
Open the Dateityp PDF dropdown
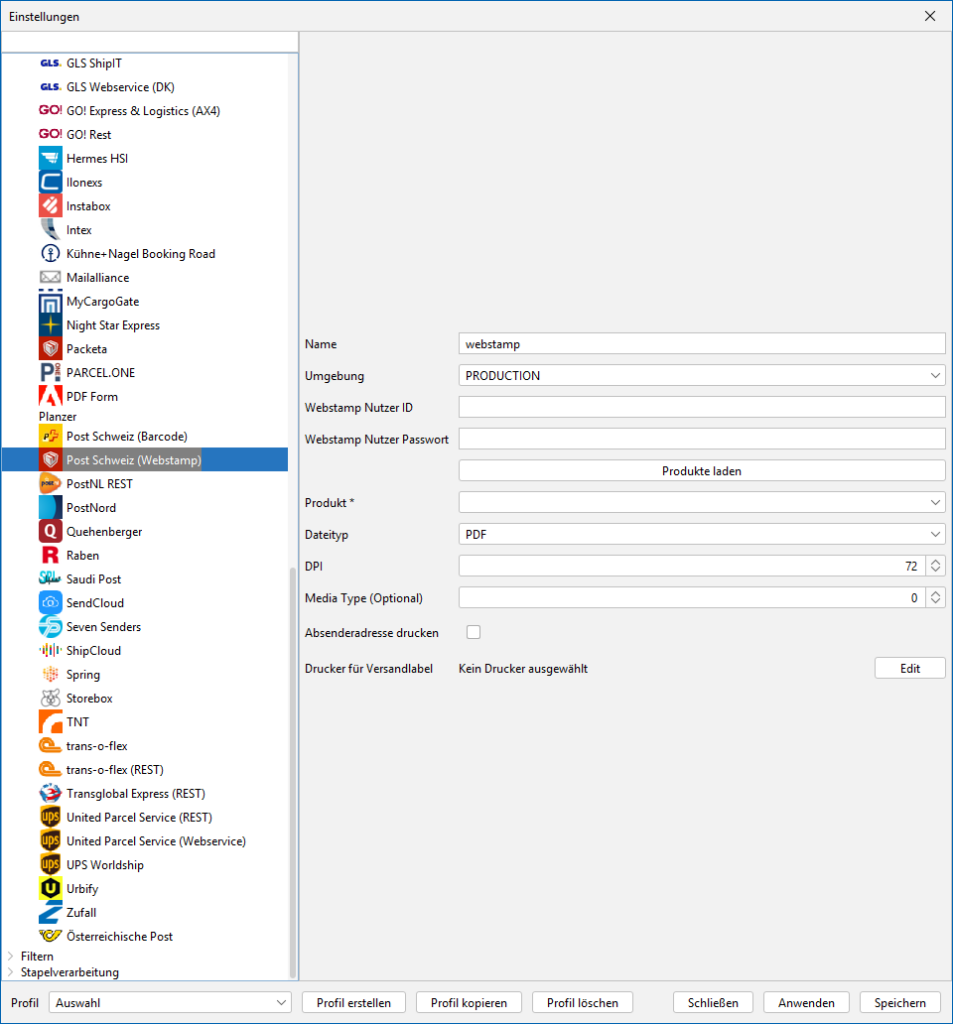(701, 535)
